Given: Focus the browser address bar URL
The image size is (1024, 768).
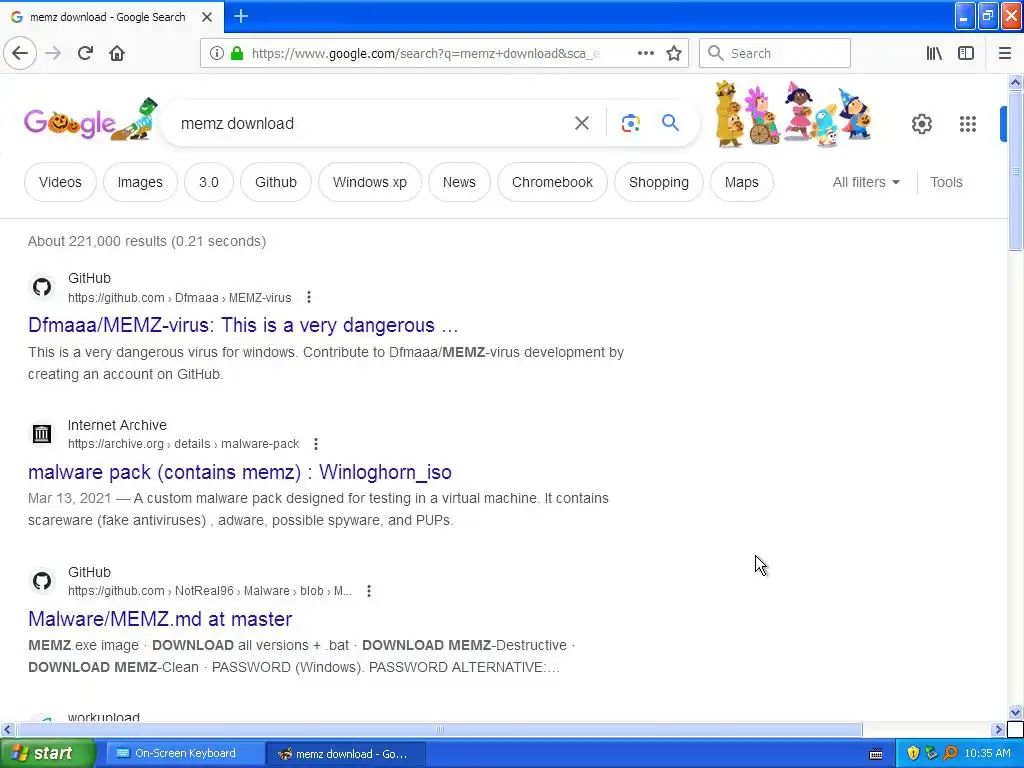Looking at the screenshot, I should 424,54.
